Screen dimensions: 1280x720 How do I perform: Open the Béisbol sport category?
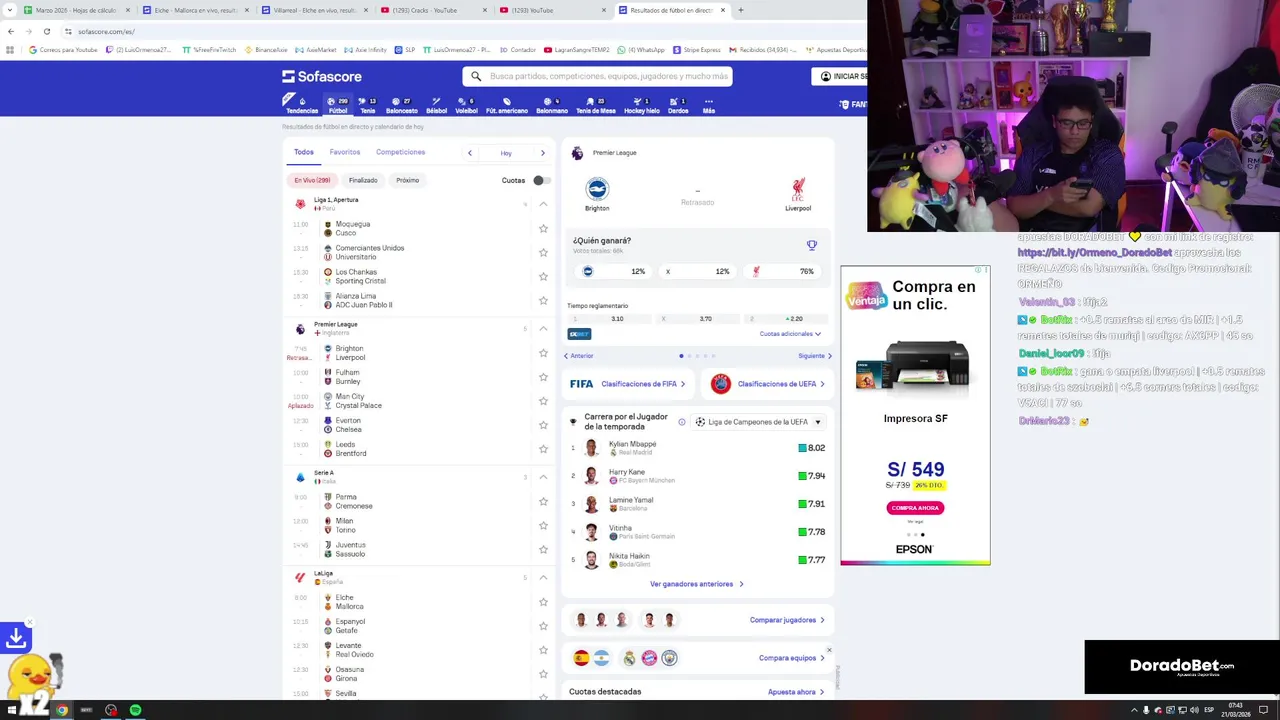436,105
